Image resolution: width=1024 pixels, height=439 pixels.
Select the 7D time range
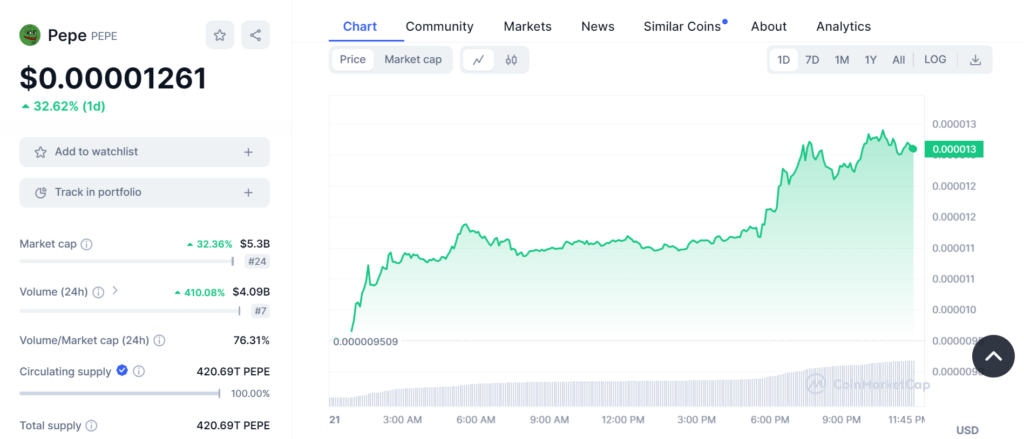coord(812,59)
